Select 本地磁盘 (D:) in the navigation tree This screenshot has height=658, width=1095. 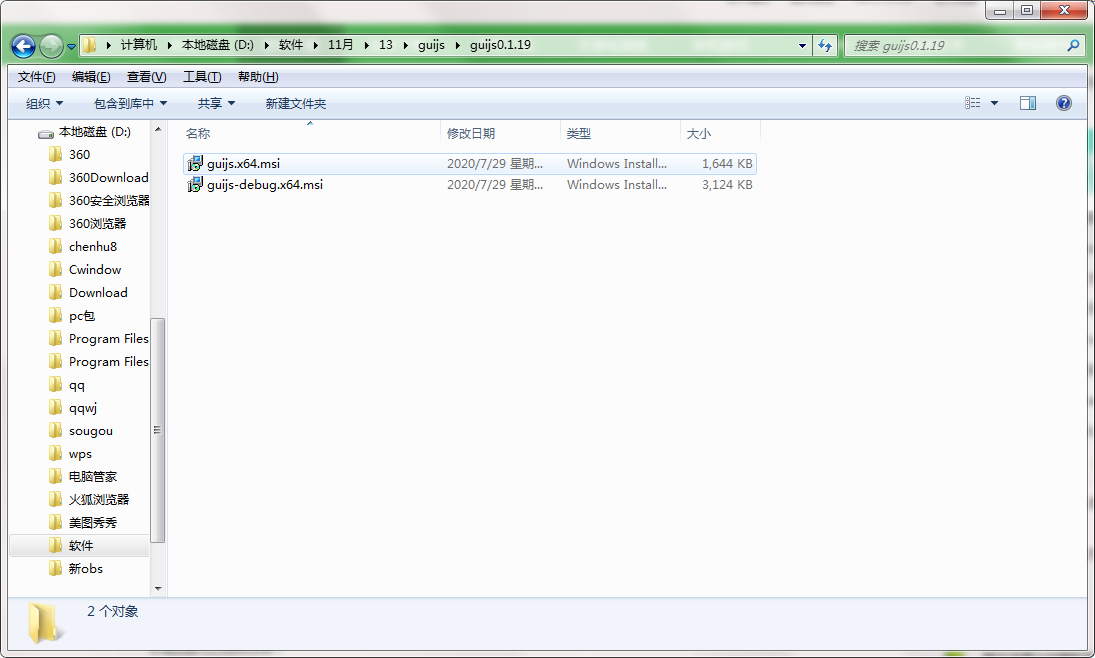(x=94, y=132)
